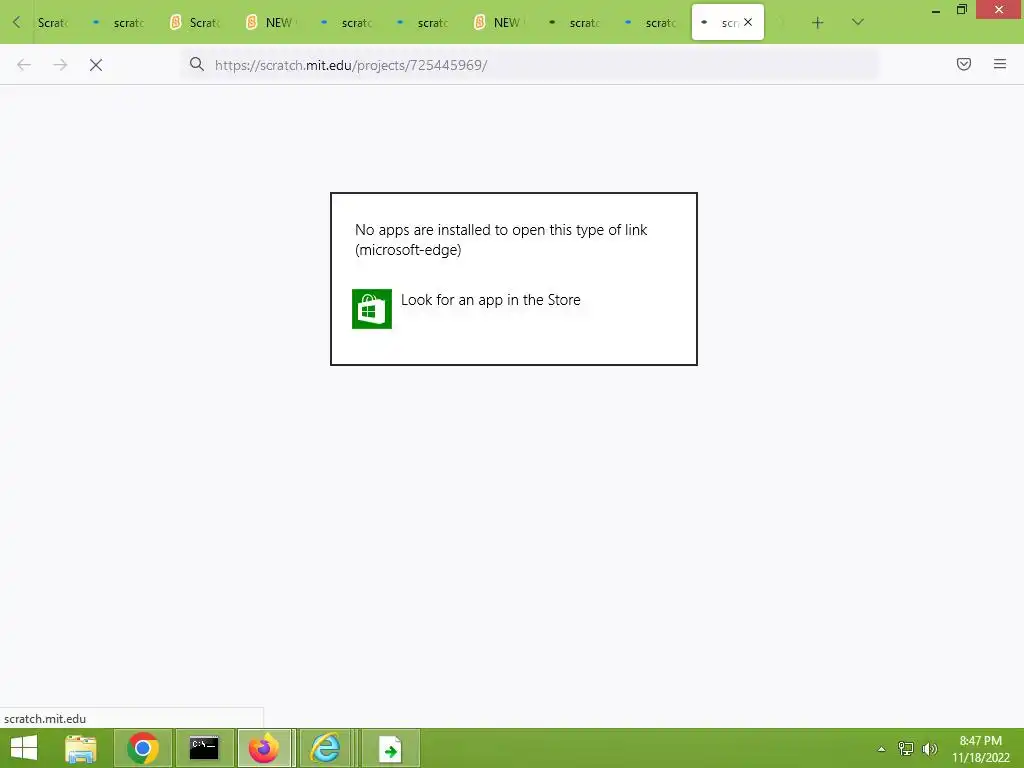Restore down the Firefox window

coord(961,9)
